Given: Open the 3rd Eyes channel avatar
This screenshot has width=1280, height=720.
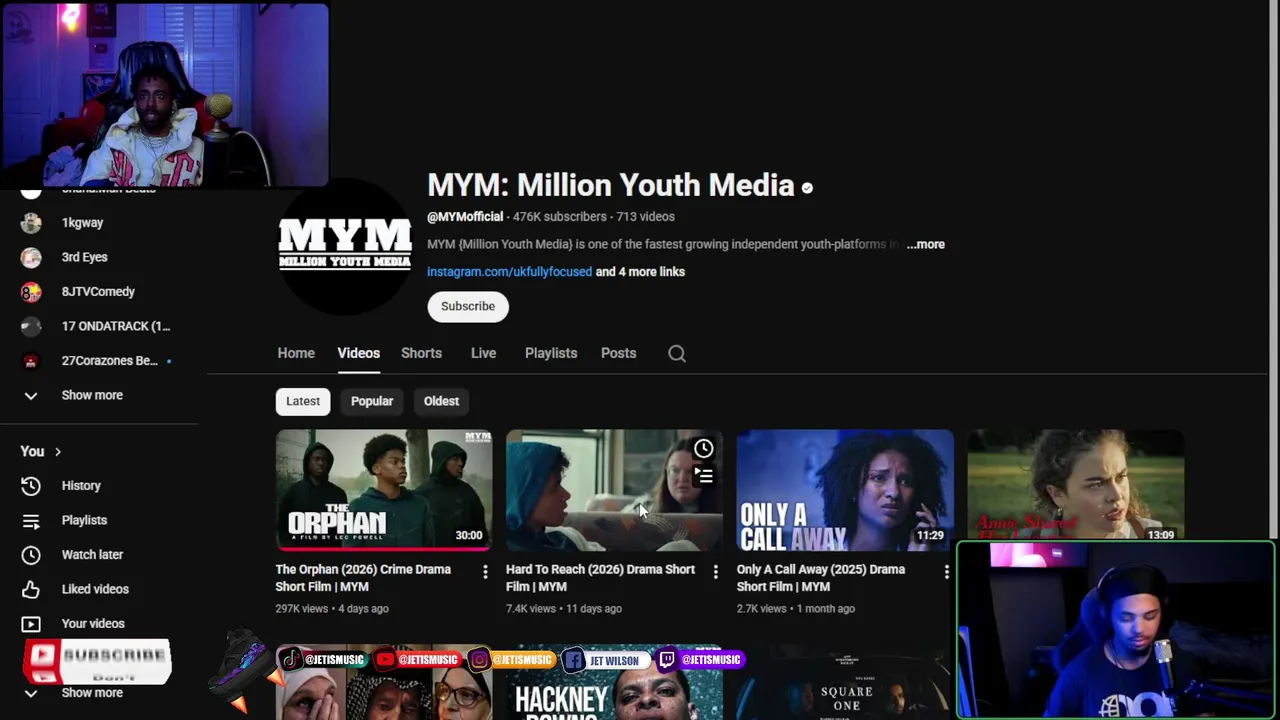Looking at the screenshot, I should [x=31, y=257].
